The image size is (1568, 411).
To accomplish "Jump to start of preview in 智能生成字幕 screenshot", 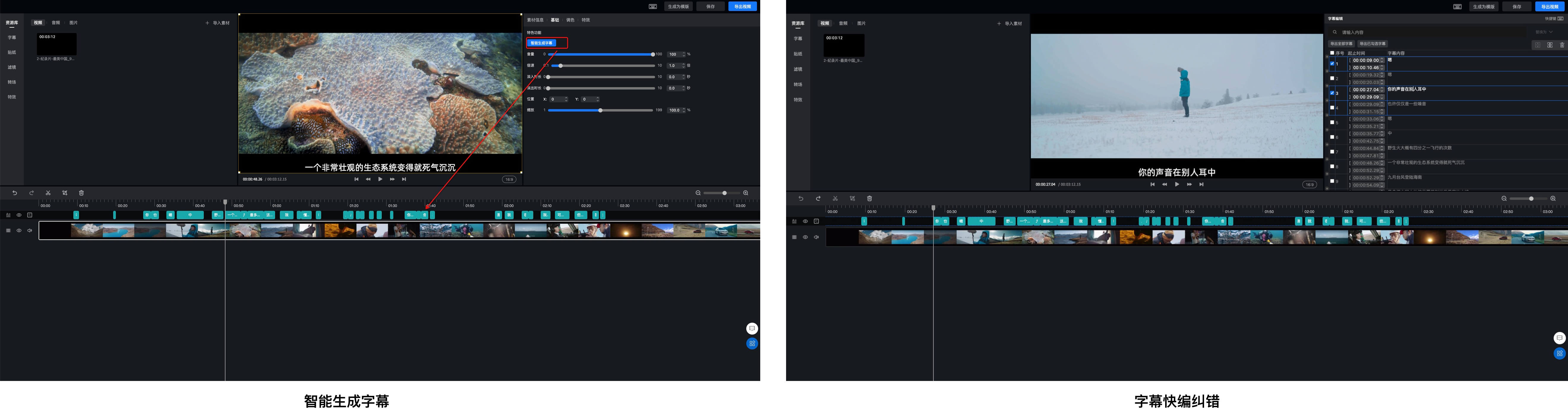I will tap(356, 179).
